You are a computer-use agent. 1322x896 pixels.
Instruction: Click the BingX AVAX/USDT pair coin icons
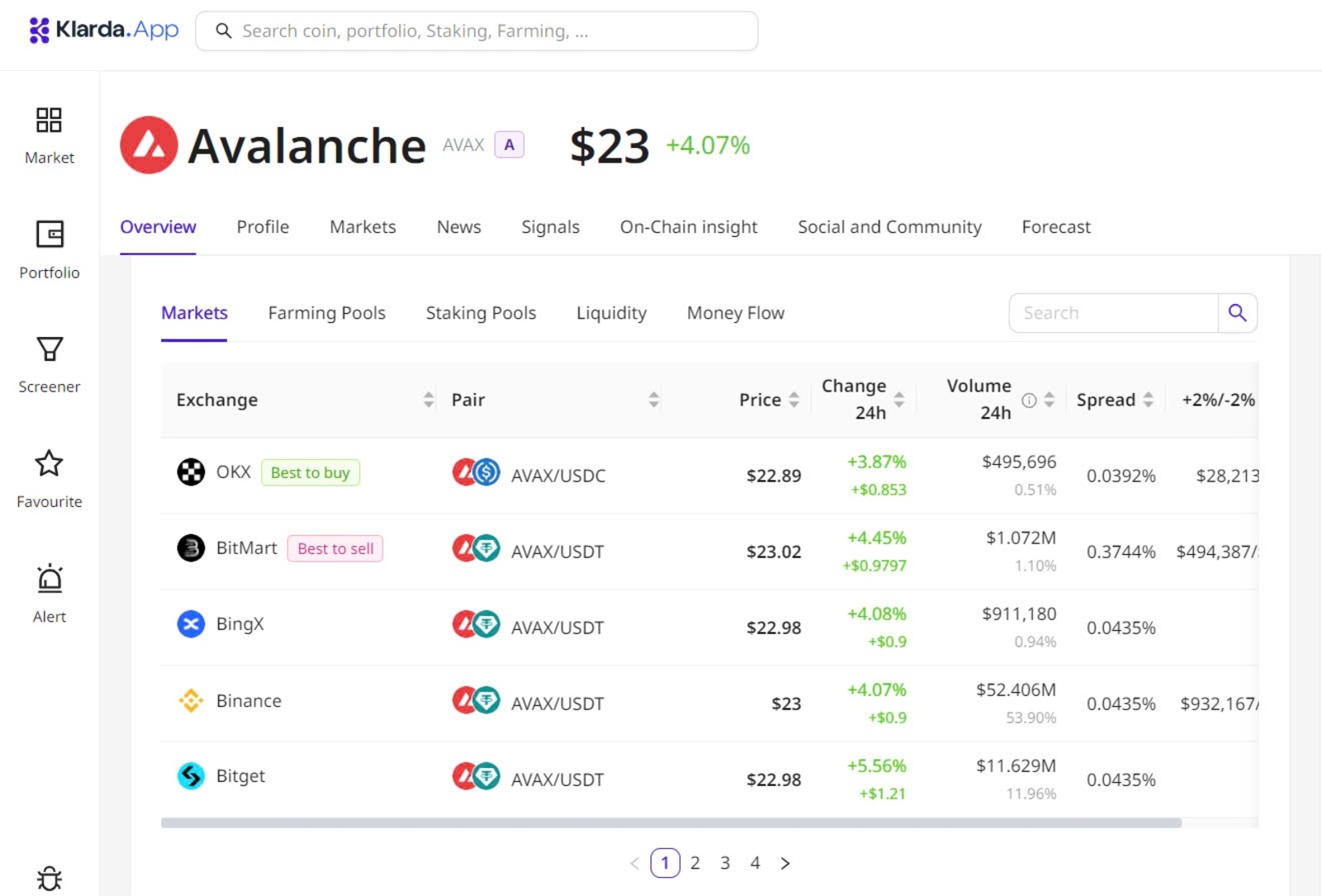(476, 624)
